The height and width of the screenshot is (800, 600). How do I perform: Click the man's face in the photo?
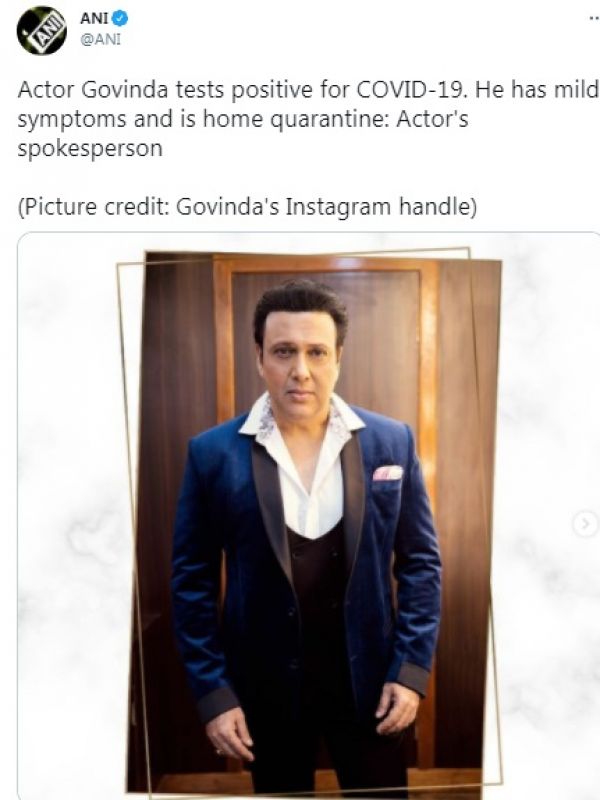point(300,362)
